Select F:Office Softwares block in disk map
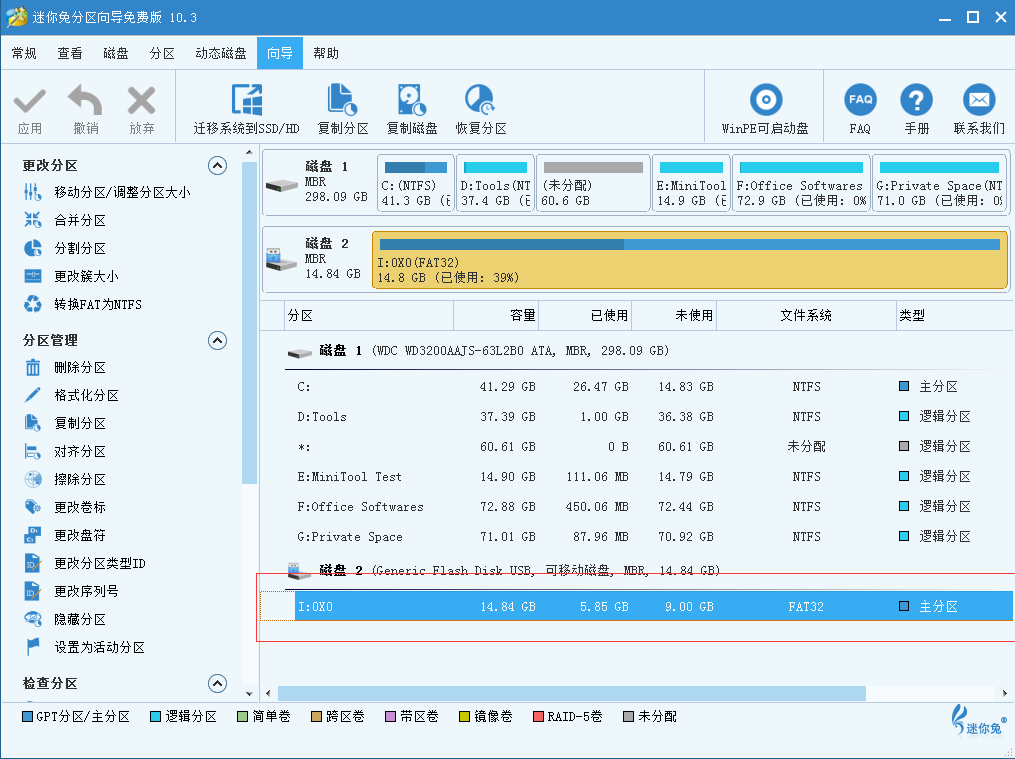 click(x=801, y=183)
